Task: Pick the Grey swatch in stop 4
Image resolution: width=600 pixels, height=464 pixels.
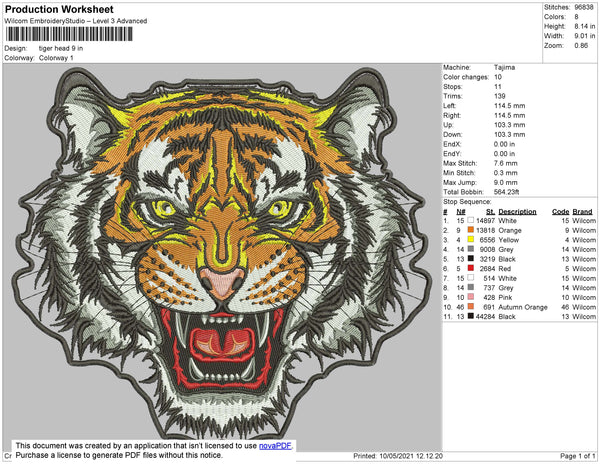Action: click(470, 249)
